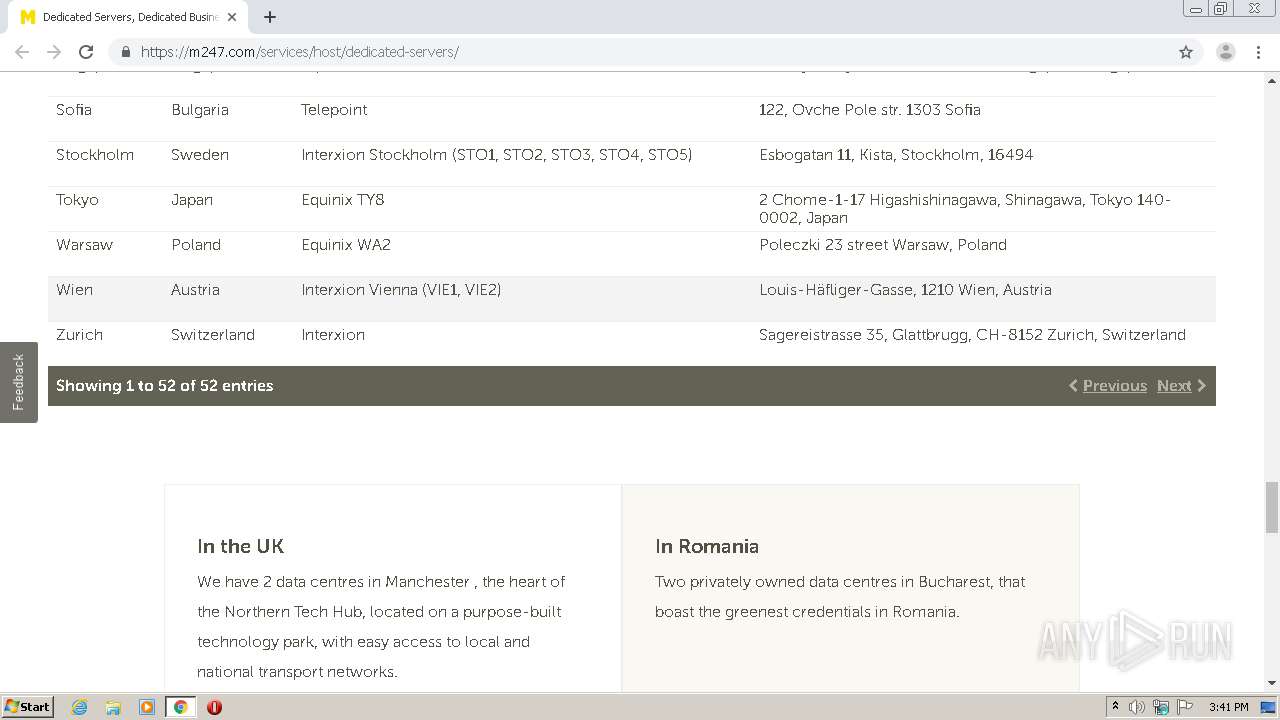Click the page vertical scrollbar thumb
Image resolution: width=1280 pixels, height=720 pixels.
point(1271,507)
